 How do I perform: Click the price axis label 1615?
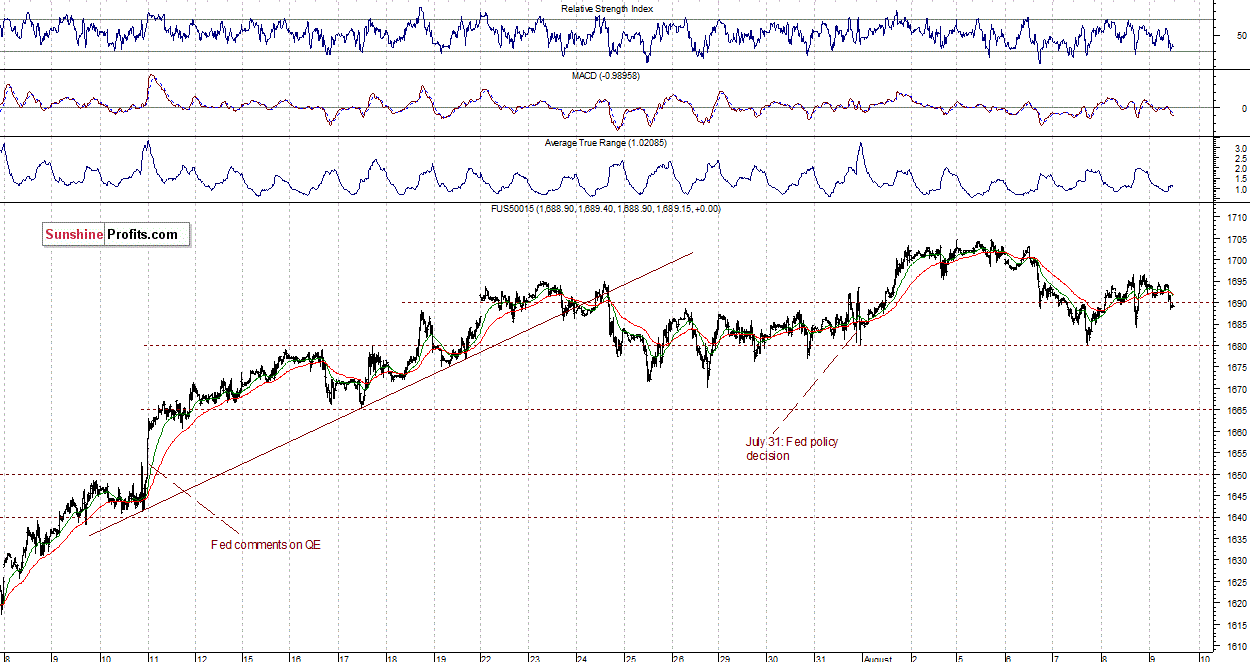click(x=1237, y=626)
